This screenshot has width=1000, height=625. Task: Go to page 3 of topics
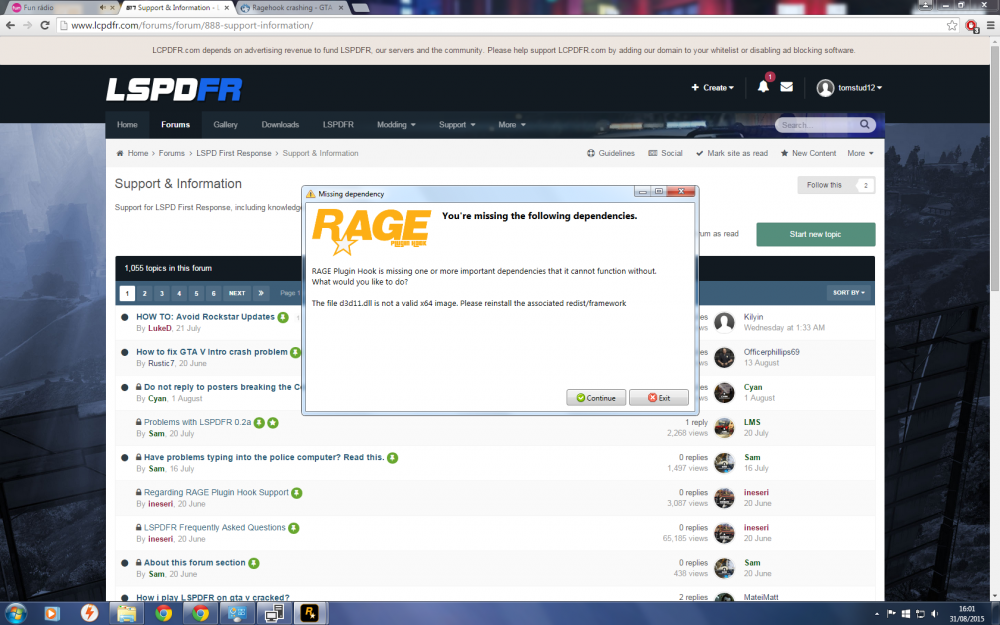click(162, 293)
